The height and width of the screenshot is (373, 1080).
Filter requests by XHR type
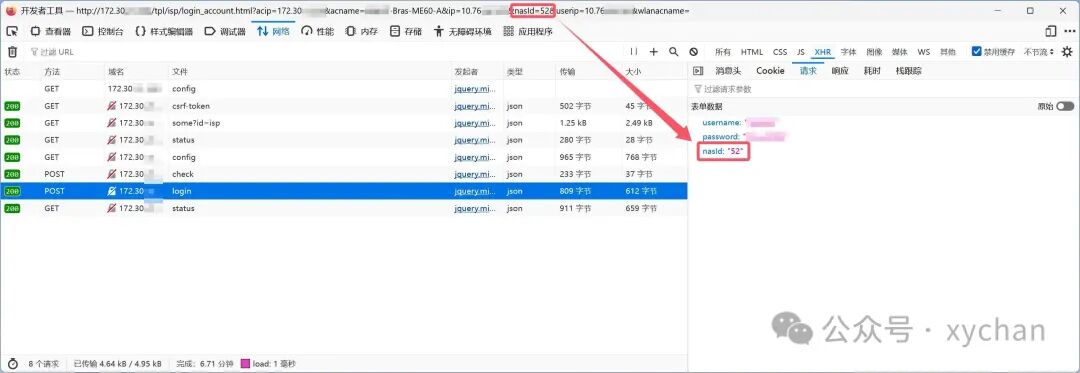click(x=822, y=52)
